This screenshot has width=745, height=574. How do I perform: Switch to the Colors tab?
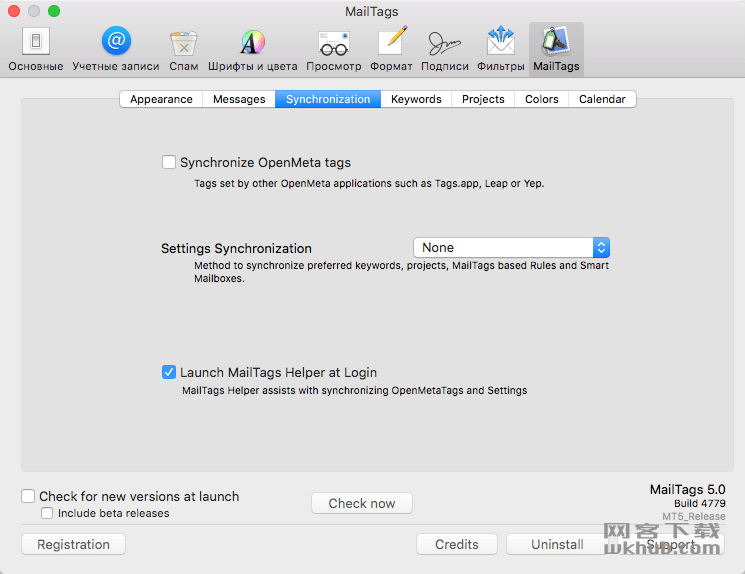point(542,99)
